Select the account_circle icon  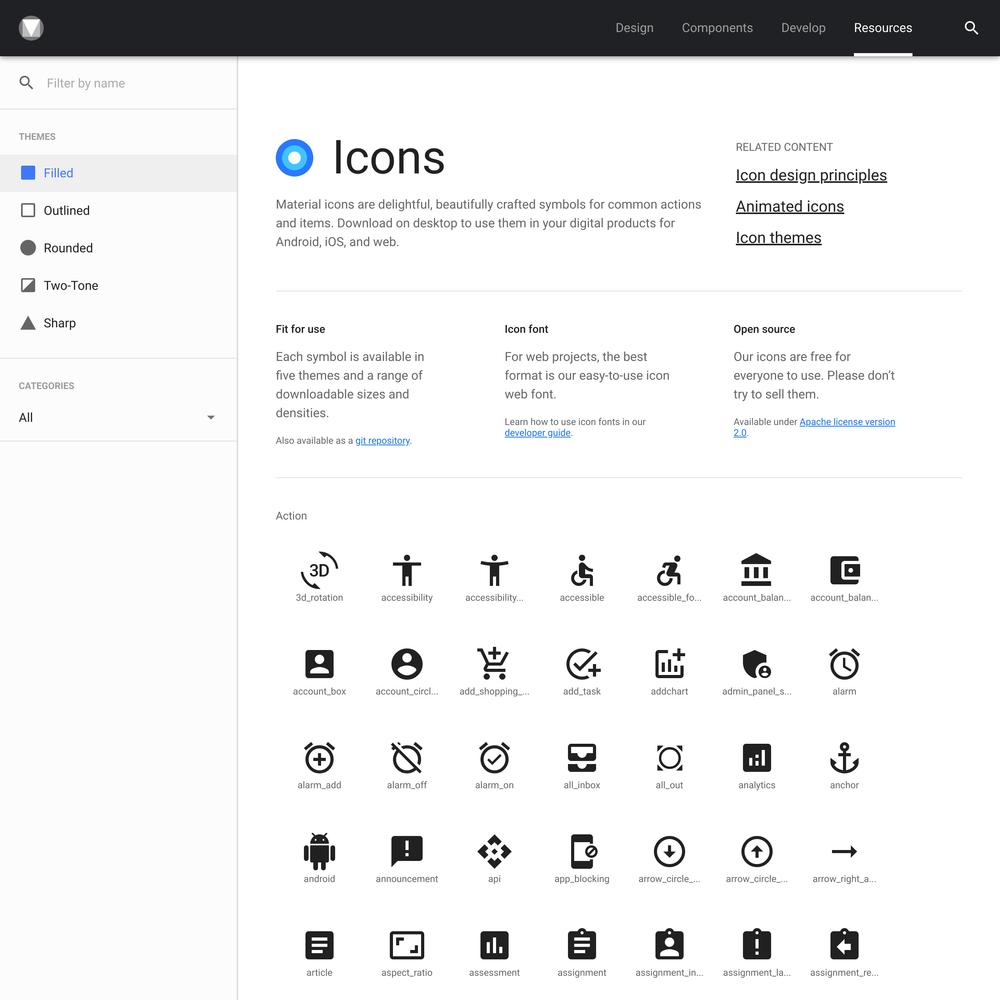407,664
